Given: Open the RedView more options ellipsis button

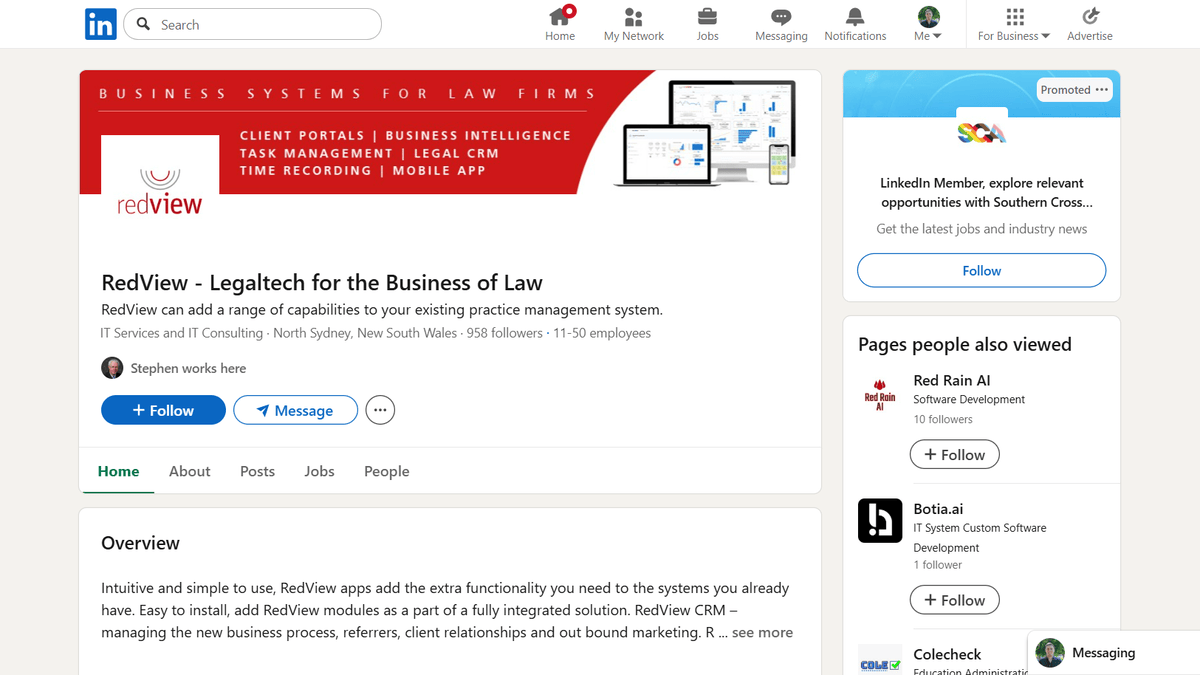Looking at the screenshot, I should pos(380,410).
